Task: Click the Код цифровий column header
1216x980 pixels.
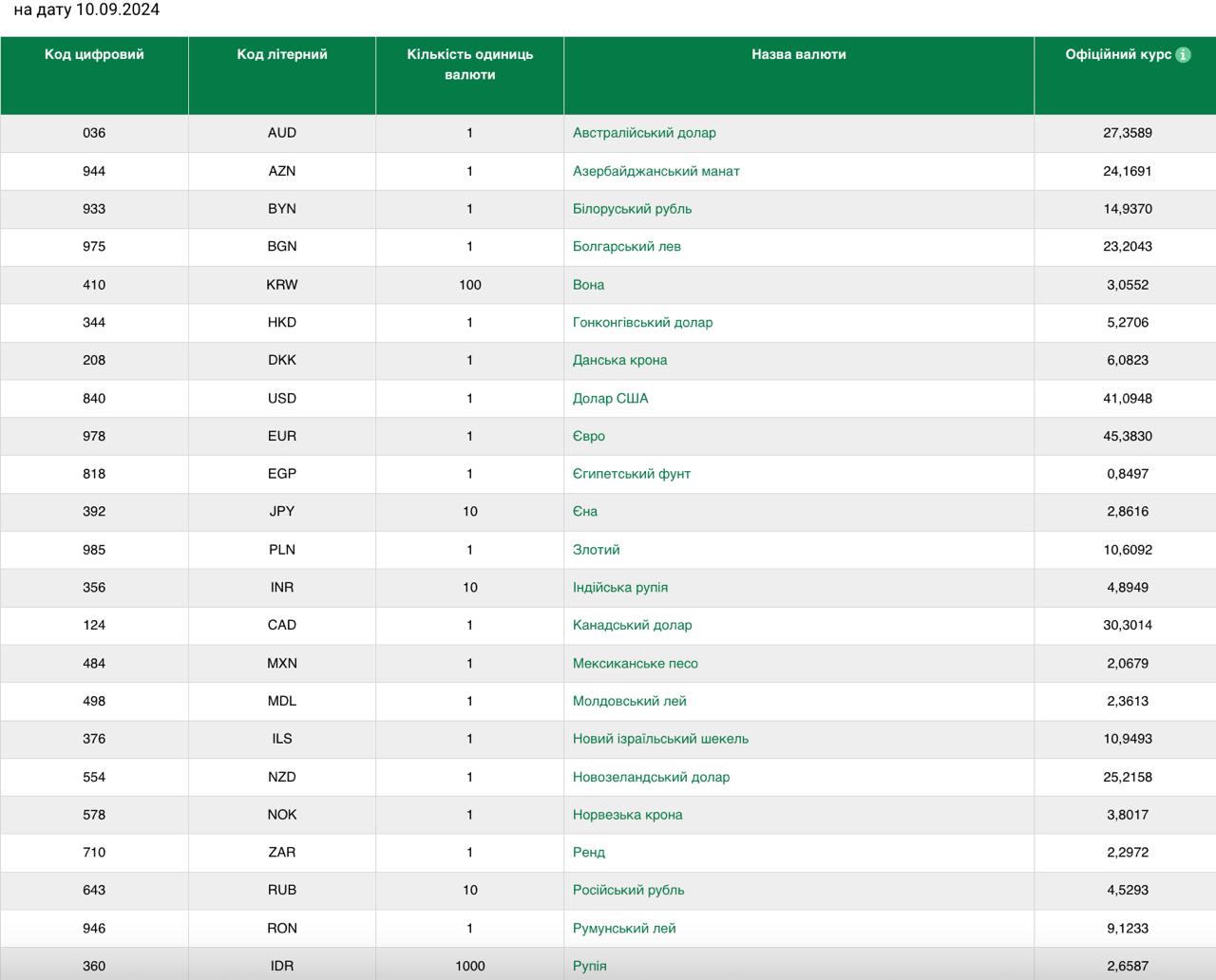Action: 94,55
